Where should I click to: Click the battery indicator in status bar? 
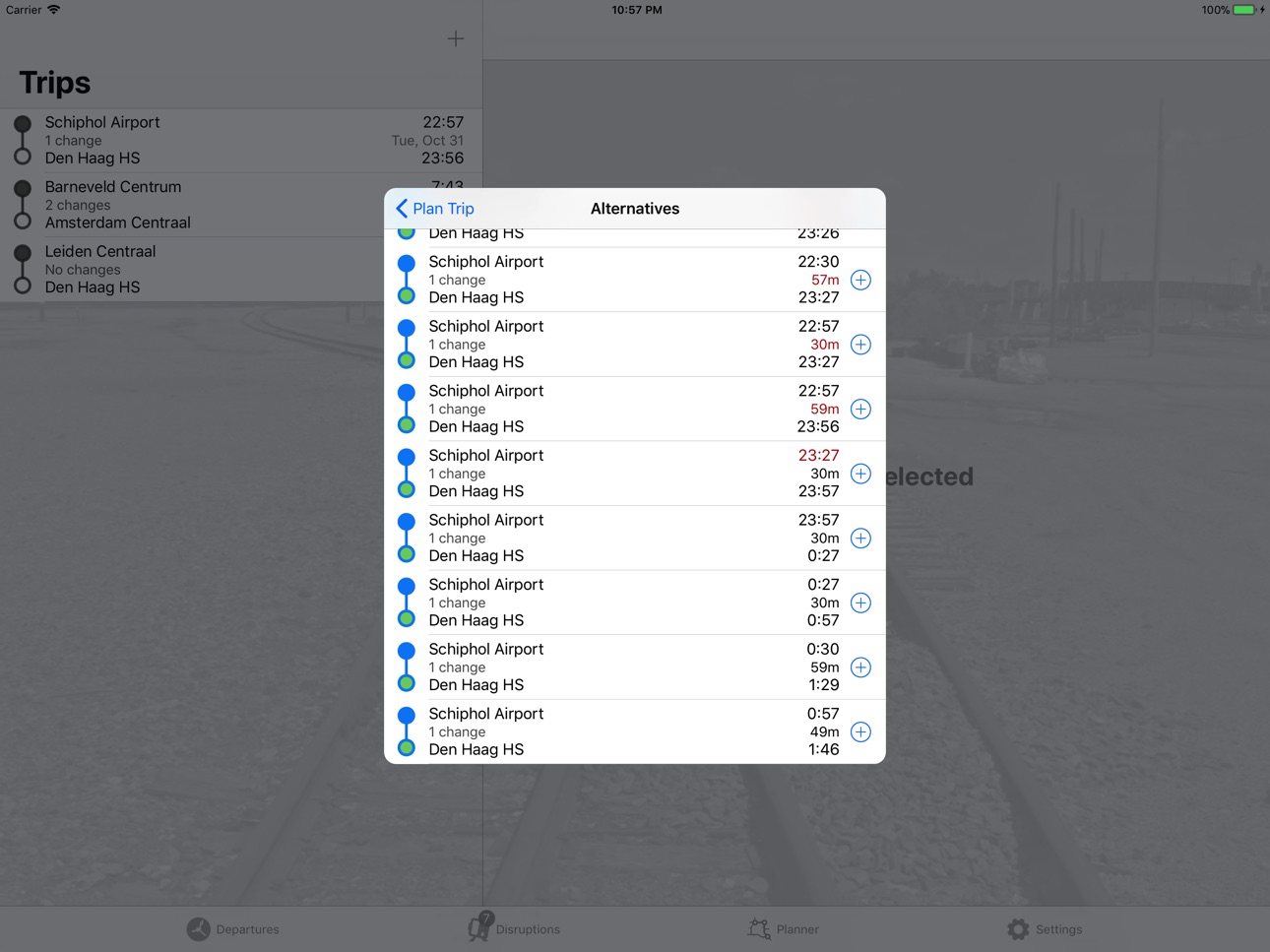(1245, 10)
